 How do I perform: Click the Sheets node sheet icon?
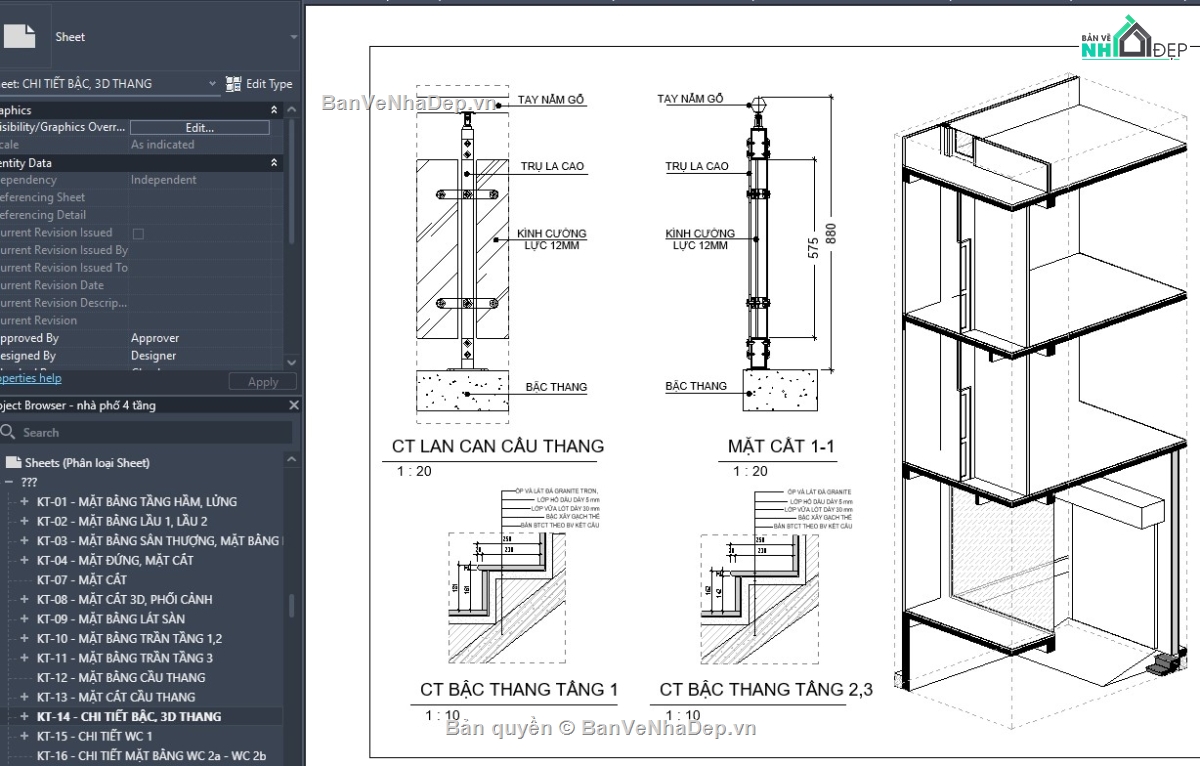[x=13, y=463]
